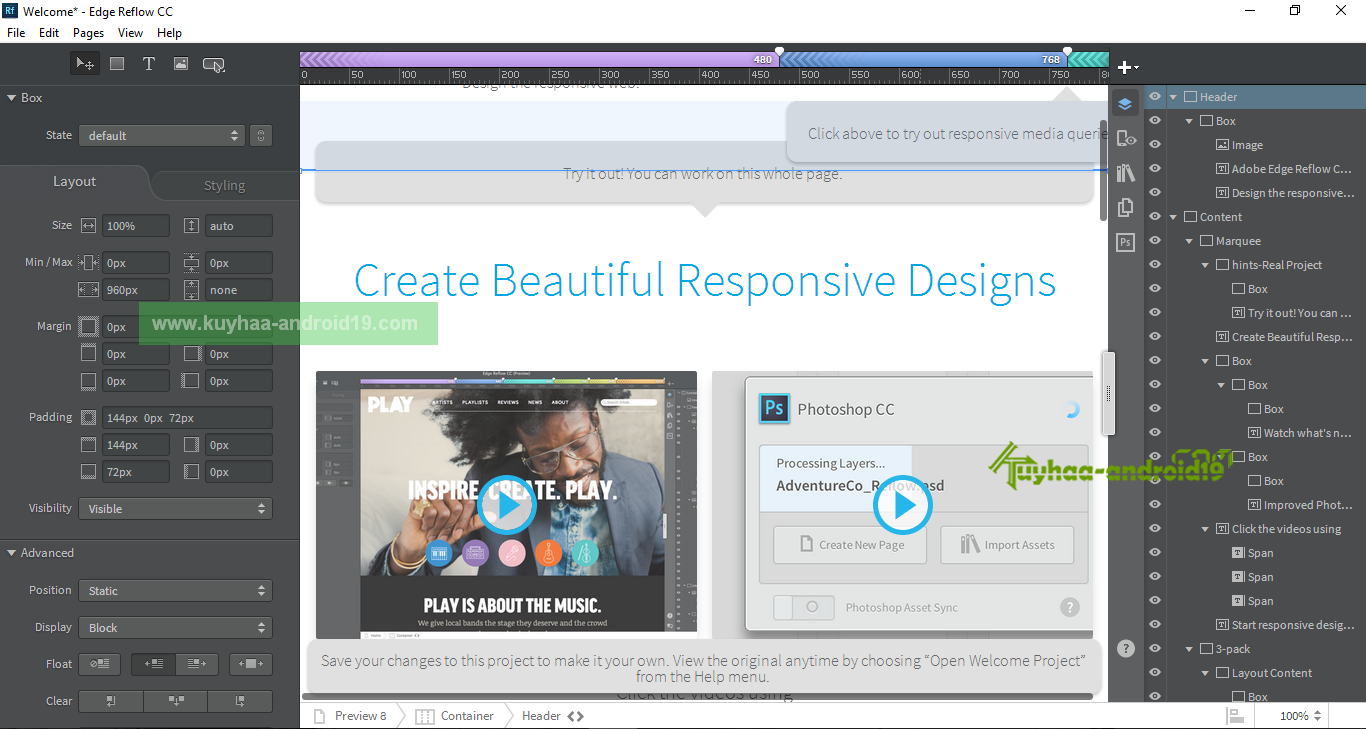The width and height of the screenshot is (1366, 729).
Task: Open the Help menu
Action: coord(170,33)
